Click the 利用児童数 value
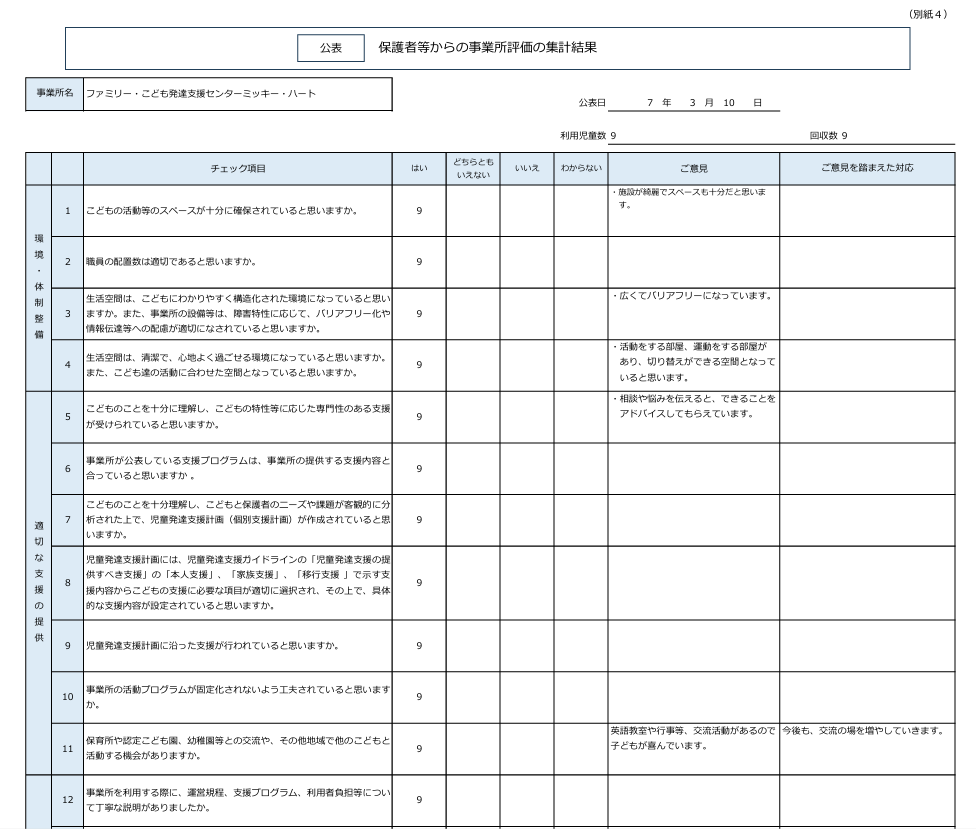 (613, 136)
